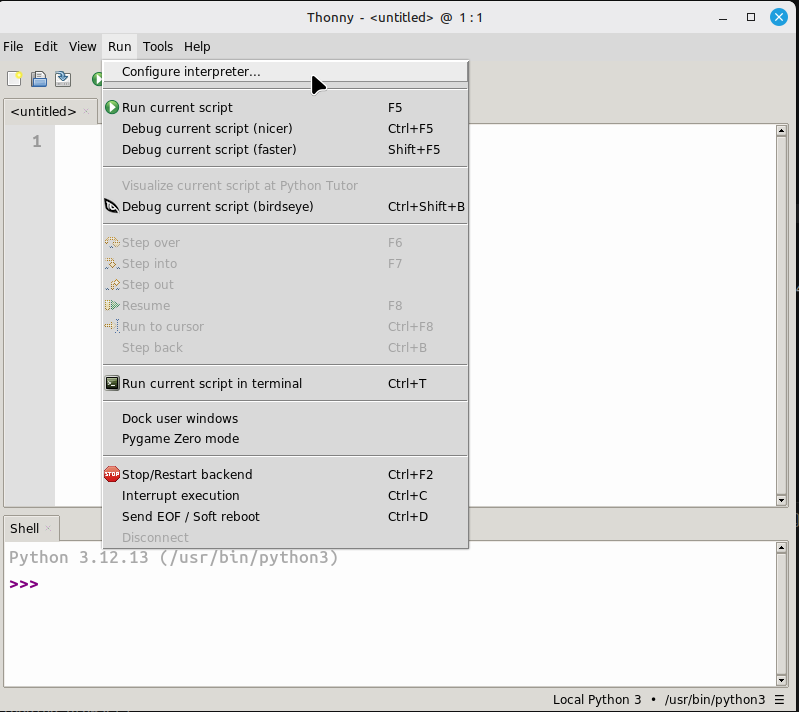799x712 pixels.
Task: Open the Tools menu
Action: [x=157, y=46]
